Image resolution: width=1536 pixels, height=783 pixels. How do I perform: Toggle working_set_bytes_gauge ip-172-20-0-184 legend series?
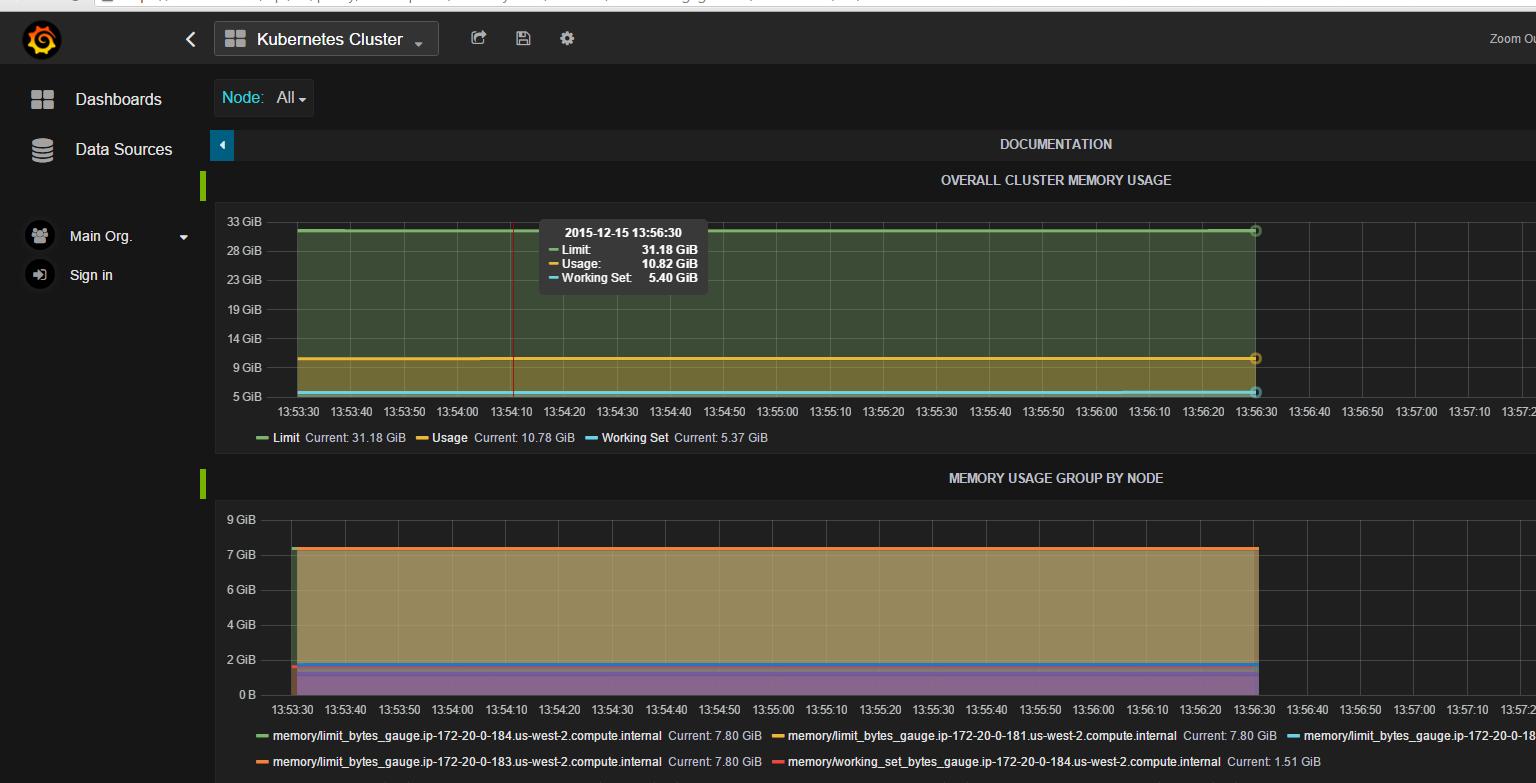click(1004, 762)
